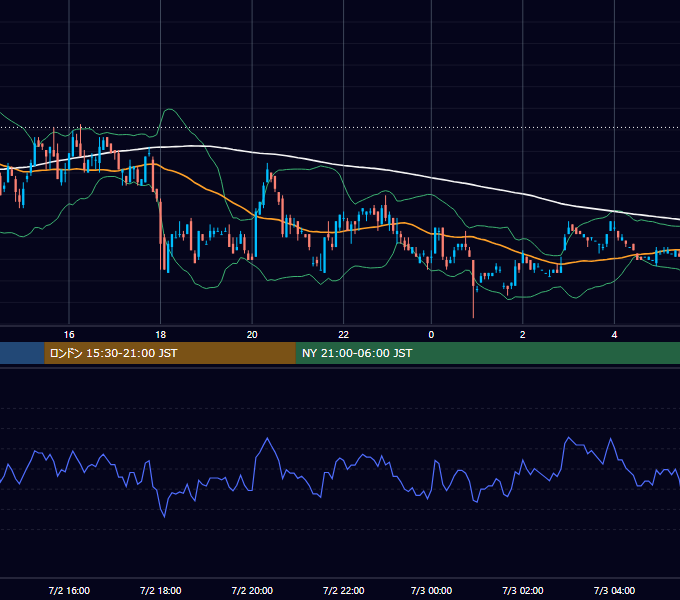Viewport: 680px width, 600px height.
Task: Click the 7/3 04:00 date label
Action: pos(614,590)
